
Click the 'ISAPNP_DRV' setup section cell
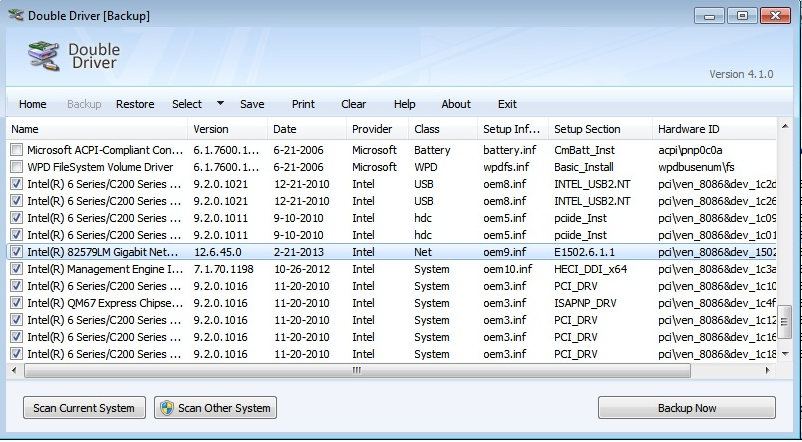[585, 303]
